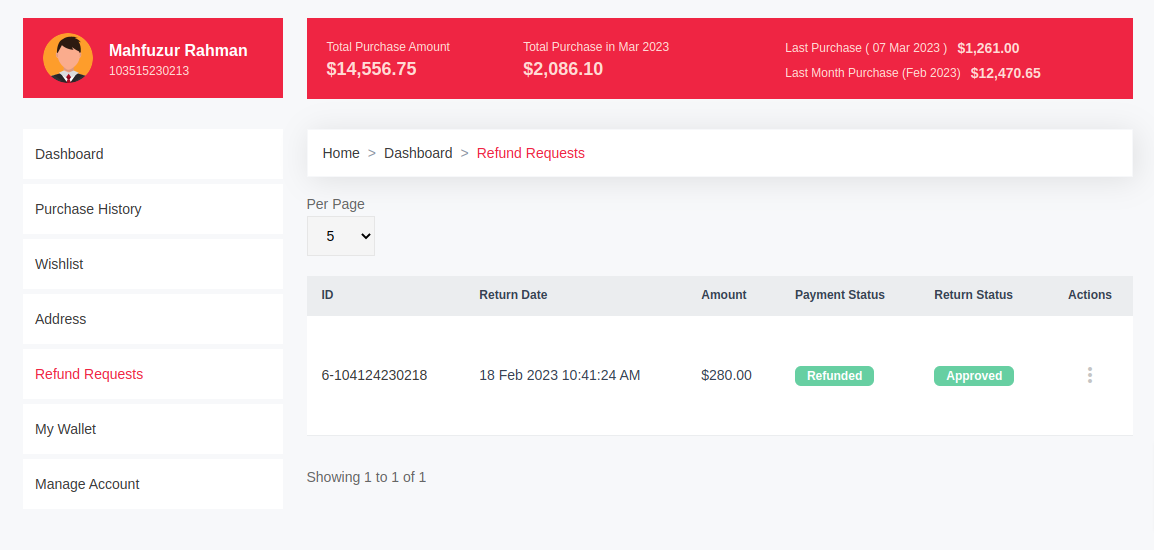Click the Refund Requests breadcrumb
This screenshot has width=1154, height=550.
tap(530, 153)
